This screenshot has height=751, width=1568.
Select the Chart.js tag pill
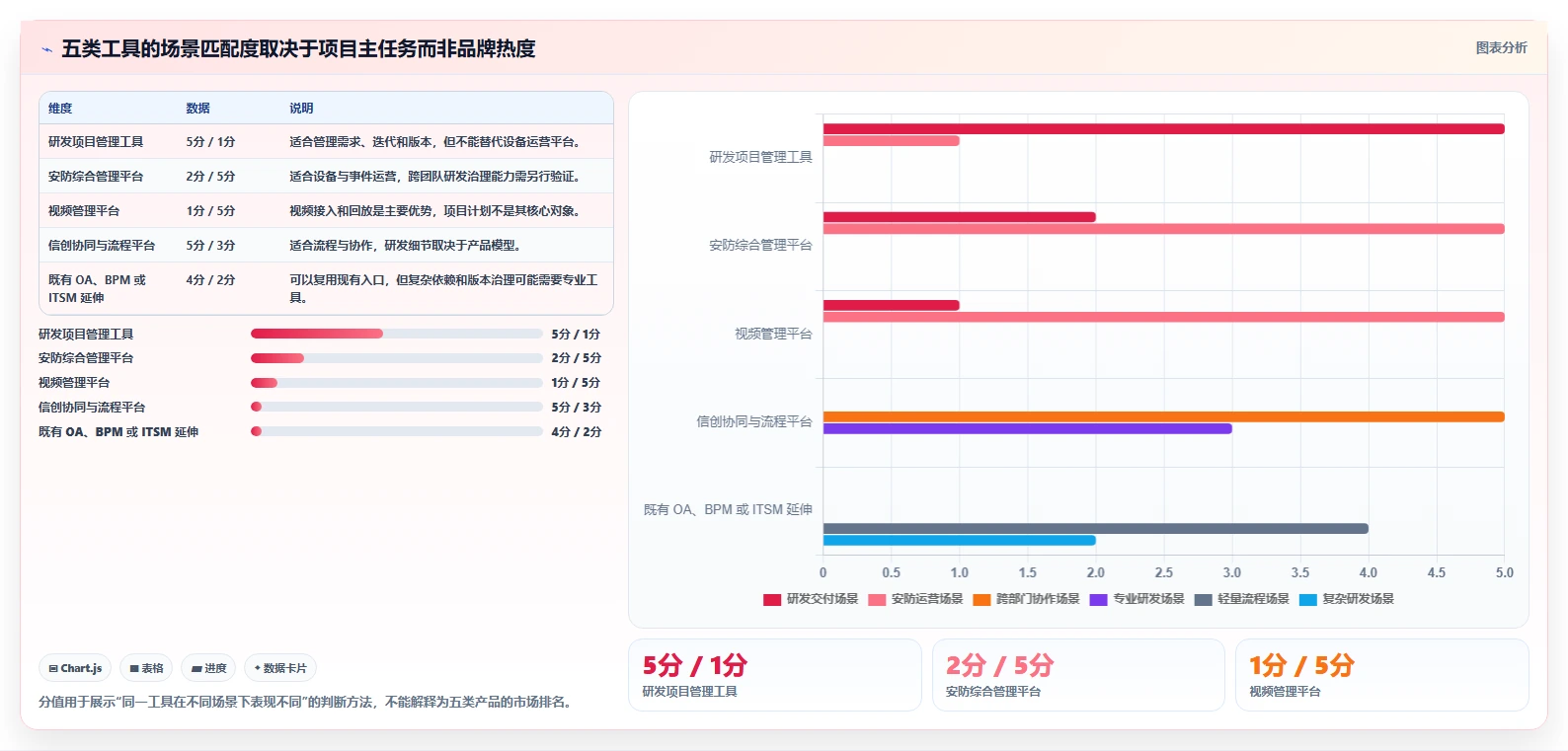tap(75, 668)
